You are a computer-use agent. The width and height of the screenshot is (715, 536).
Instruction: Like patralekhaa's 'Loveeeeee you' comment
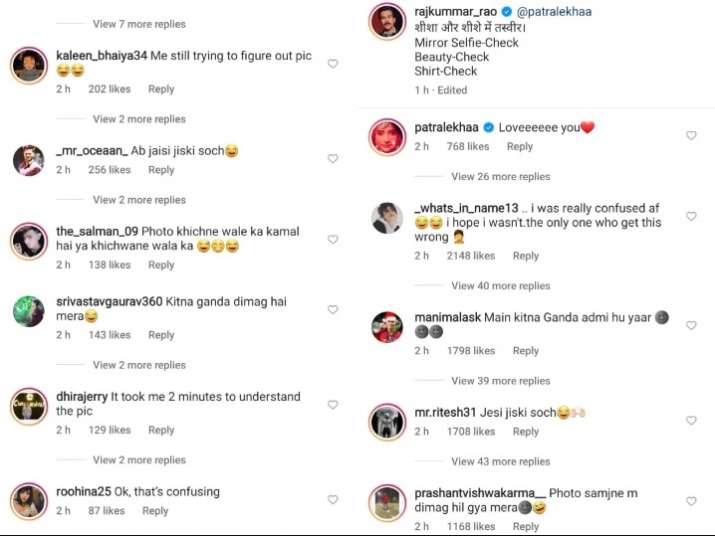coord(691,135)
